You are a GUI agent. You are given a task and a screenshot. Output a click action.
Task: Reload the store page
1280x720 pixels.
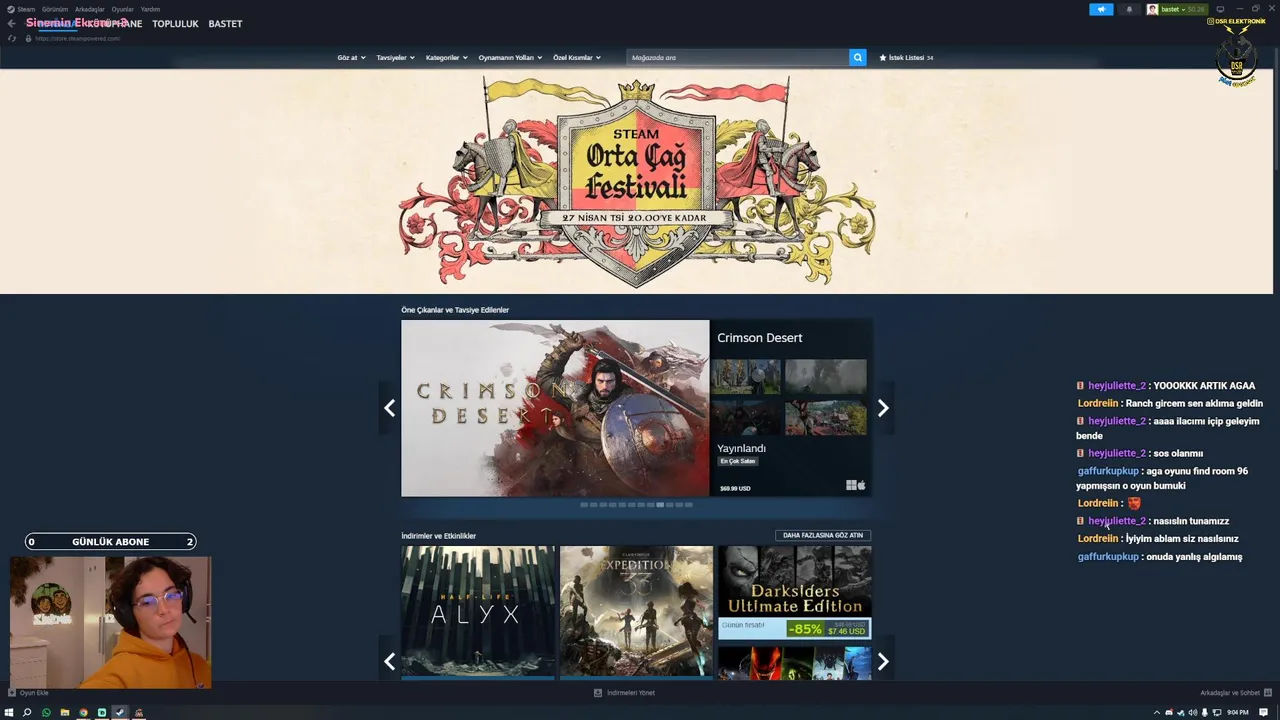click(x=12, y=38)
